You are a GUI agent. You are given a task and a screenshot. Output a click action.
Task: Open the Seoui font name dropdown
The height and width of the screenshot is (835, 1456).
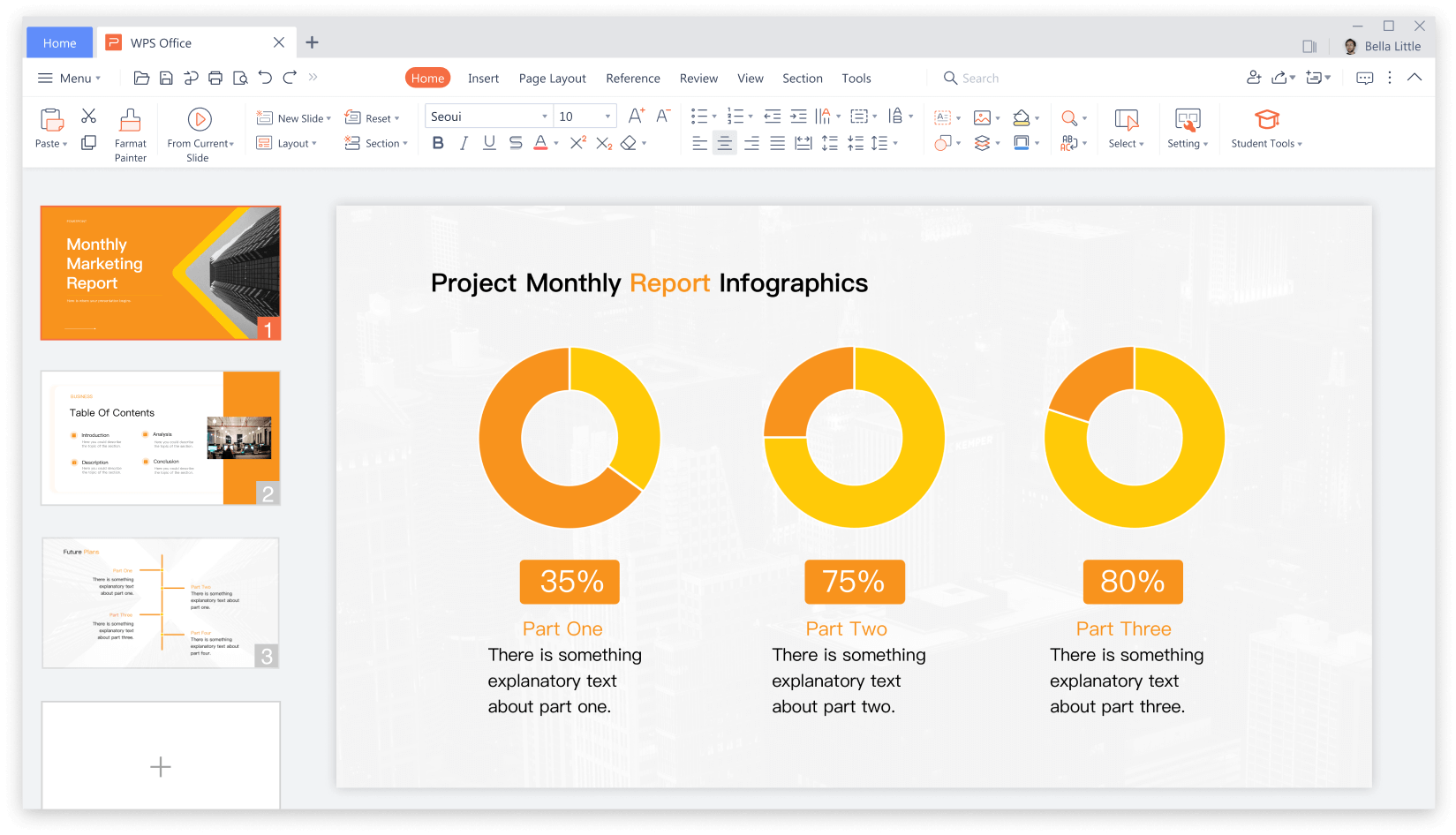(545, 116)
